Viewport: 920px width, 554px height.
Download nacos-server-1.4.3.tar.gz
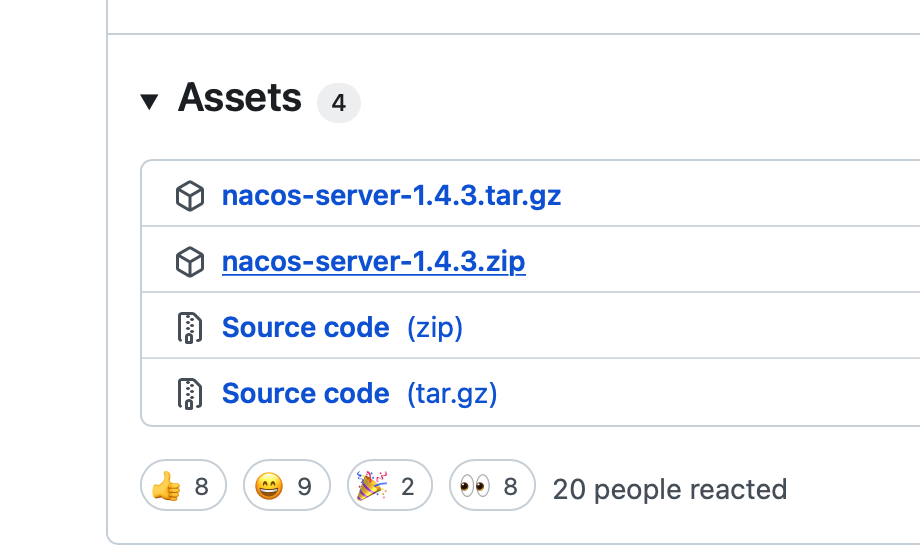391,195
